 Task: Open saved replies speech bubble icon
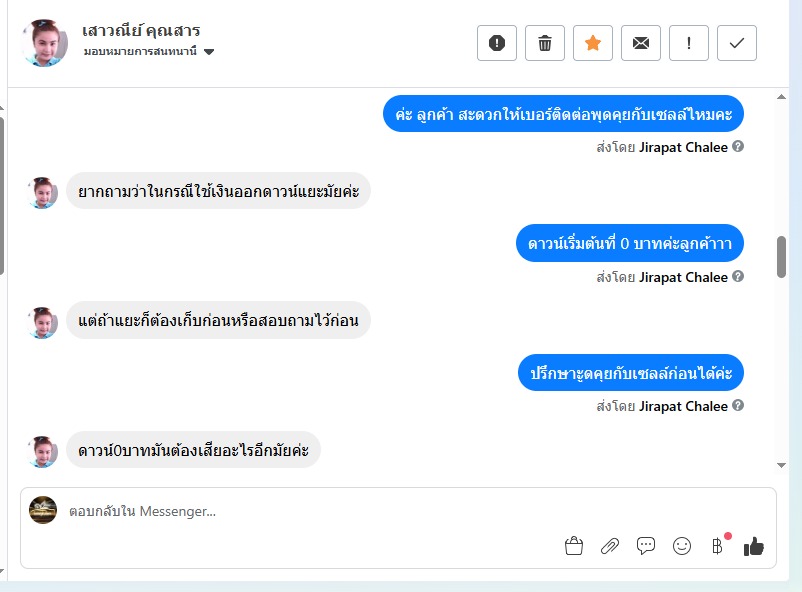tap(646, 546)
